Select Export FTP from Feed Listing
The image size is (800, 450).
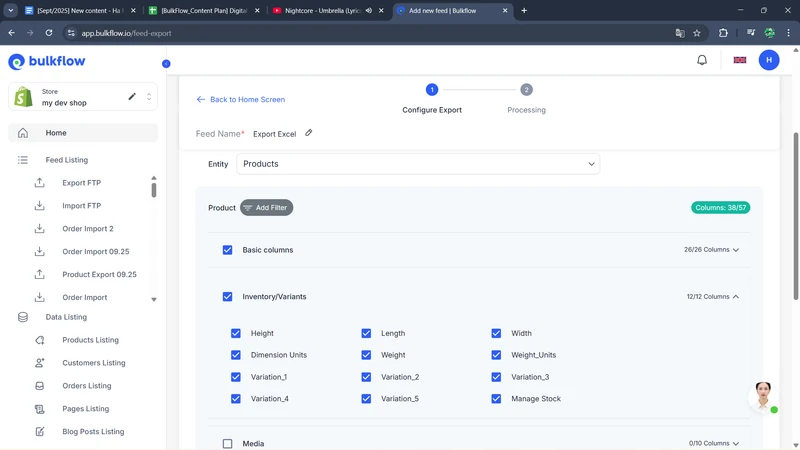[x=81, y=183]
